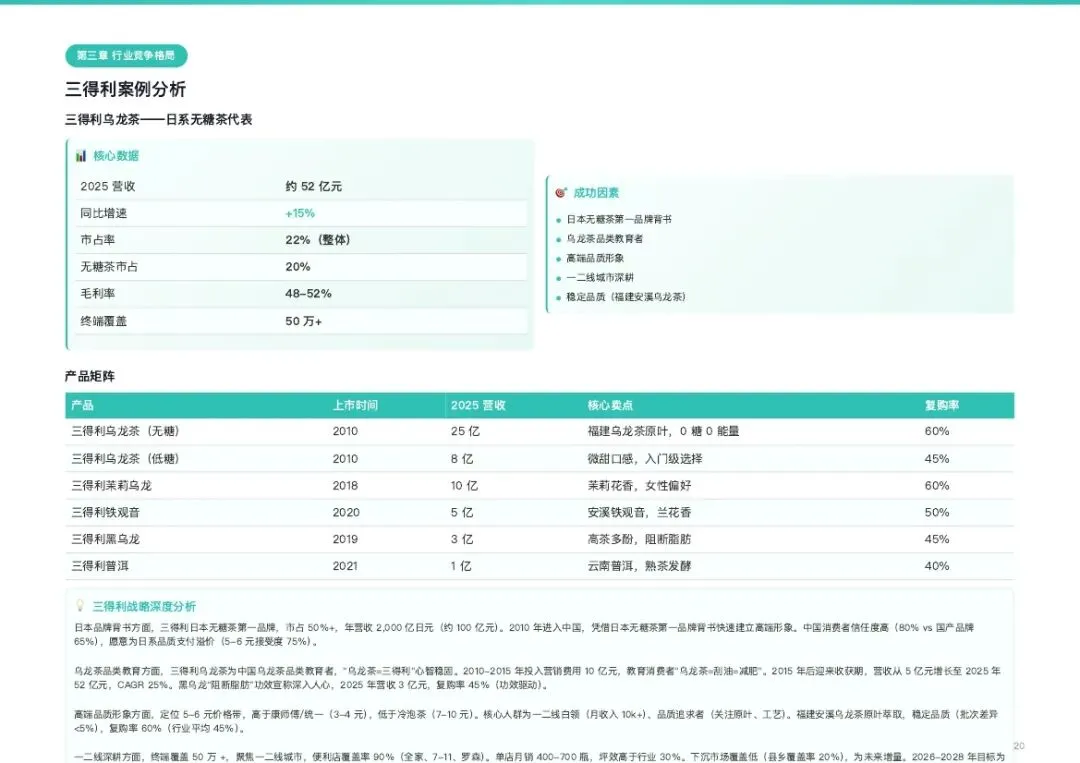
Task: Click the 2025 营收 label in core data
Action: 107,187
